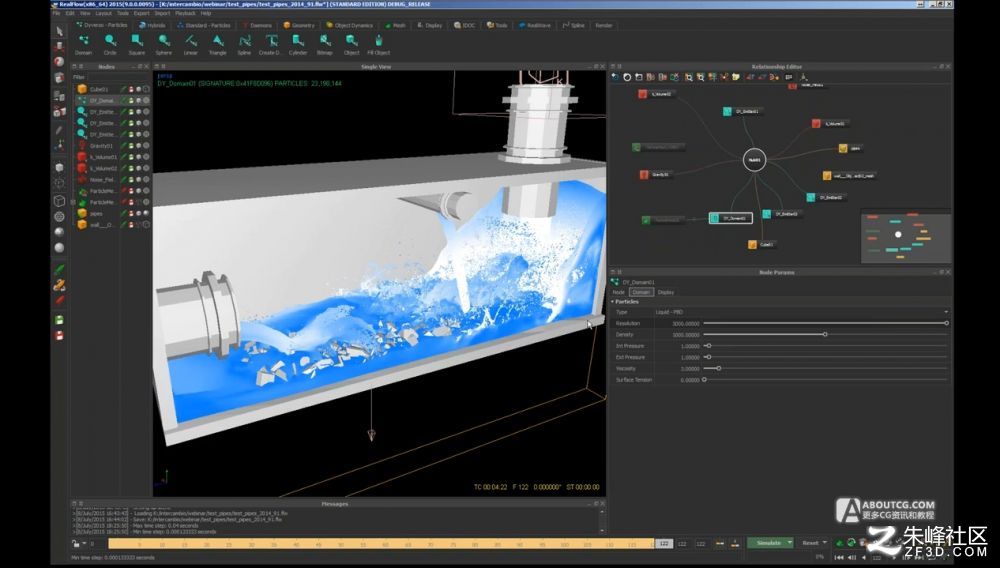Select the Gravity01 node in Relationship Editor
This screenshot has height=568, width=1000.
pyautogui.click(x=655, y=174)
